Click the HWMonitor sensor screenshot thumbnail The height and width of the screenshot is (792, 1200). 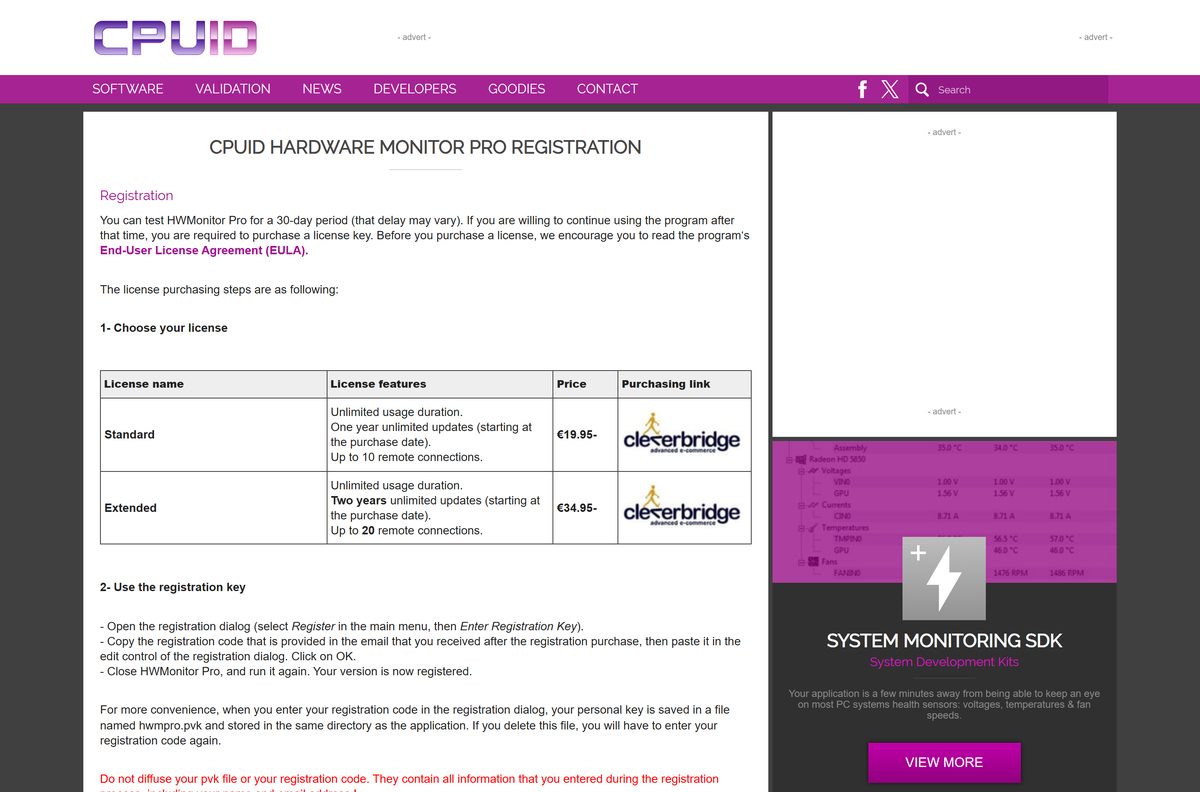pos(944,510)
